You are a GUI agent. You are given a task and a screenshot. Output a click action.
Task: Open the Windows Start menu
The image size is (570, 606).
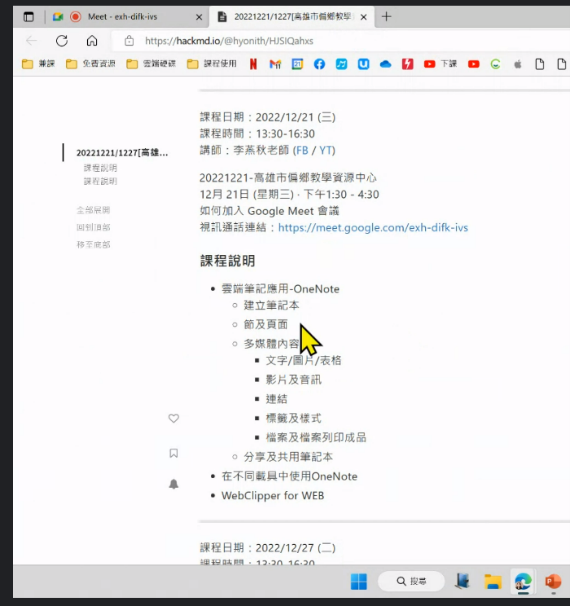359,582
